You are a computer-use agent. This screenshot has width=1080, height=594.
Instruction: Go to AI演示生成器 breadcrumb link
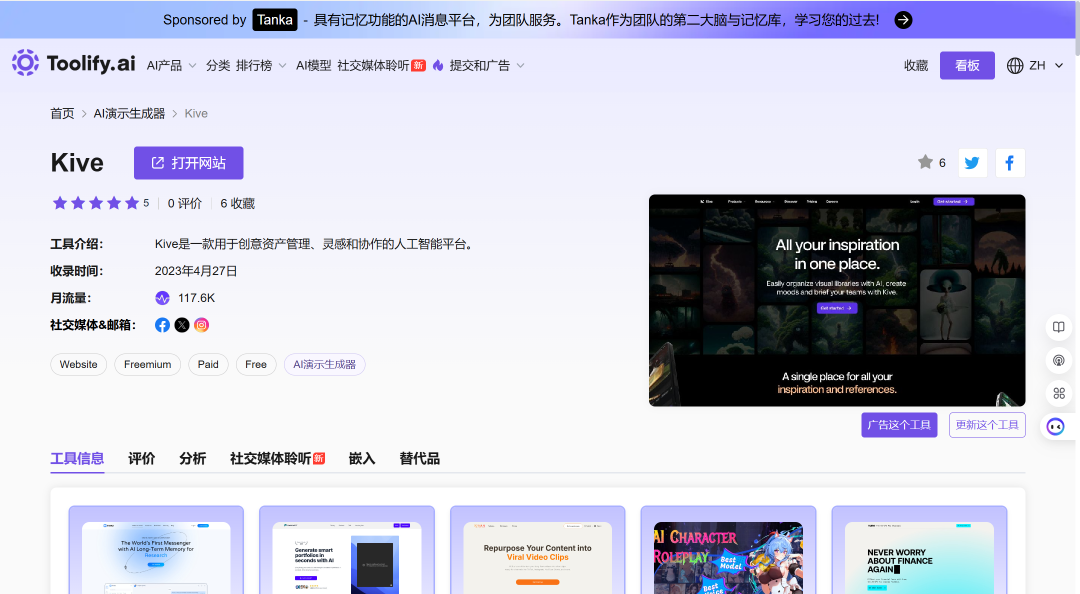129,114
